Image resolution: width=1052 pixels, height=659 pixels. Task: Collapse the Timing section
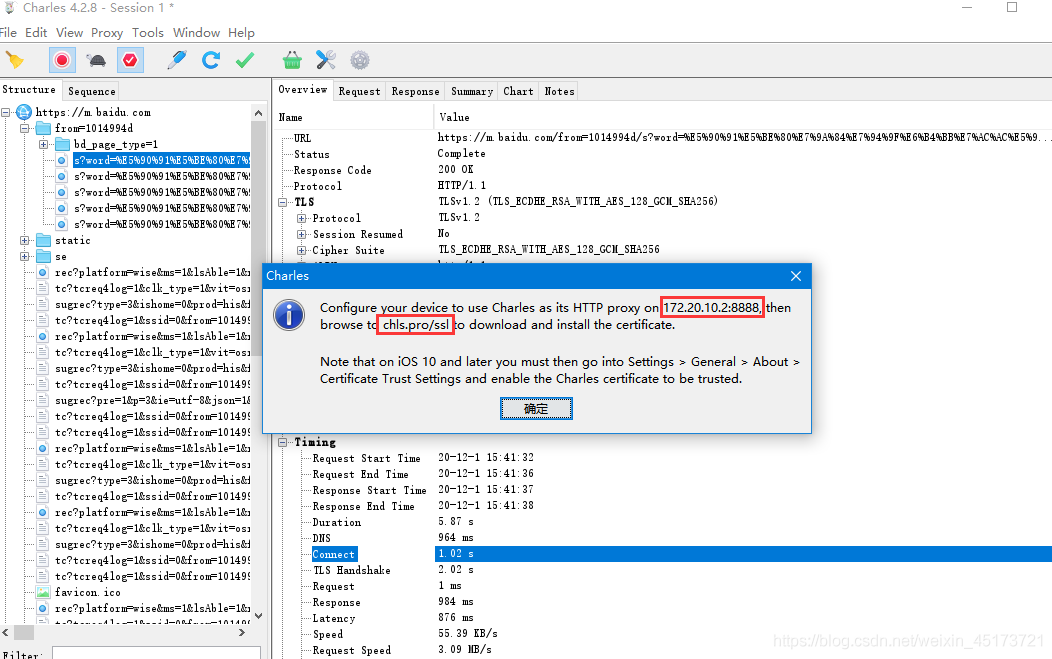[282, 442]
